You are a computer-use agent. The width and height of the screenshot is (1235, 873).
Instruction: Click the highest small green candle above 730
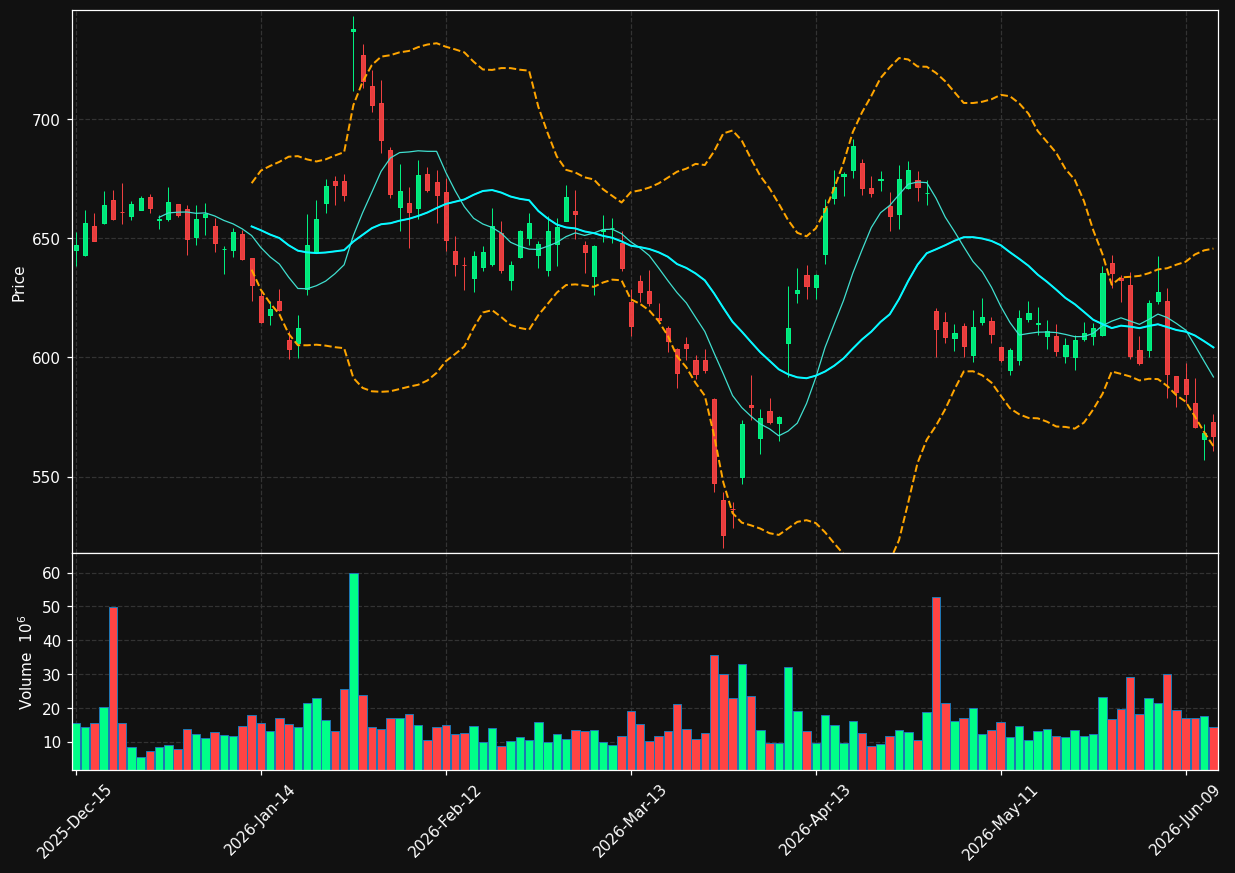(x=353, y=30)
